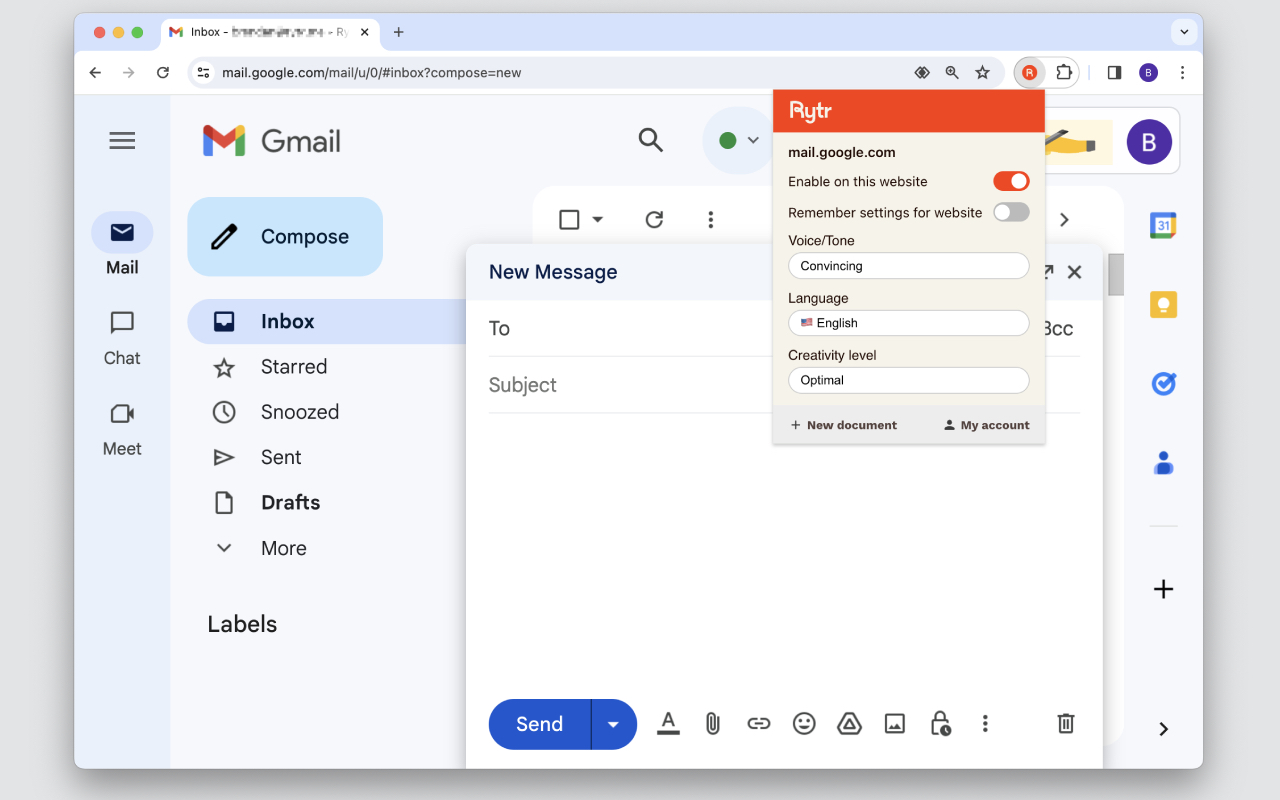Image resolution: width=1280 pixels, height=800 pixels.
Task: Turn on confidential mode with the lock icon
Action: click(x=939, y=723)
